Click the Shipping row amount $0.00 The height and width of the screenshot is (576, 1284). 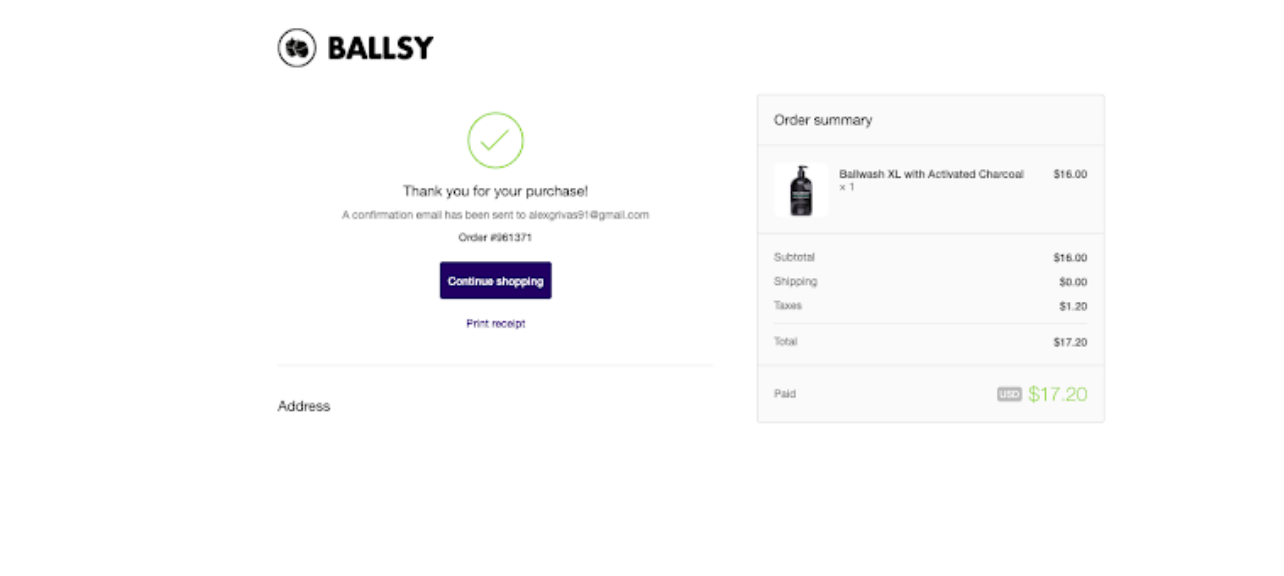point(1073,282)
